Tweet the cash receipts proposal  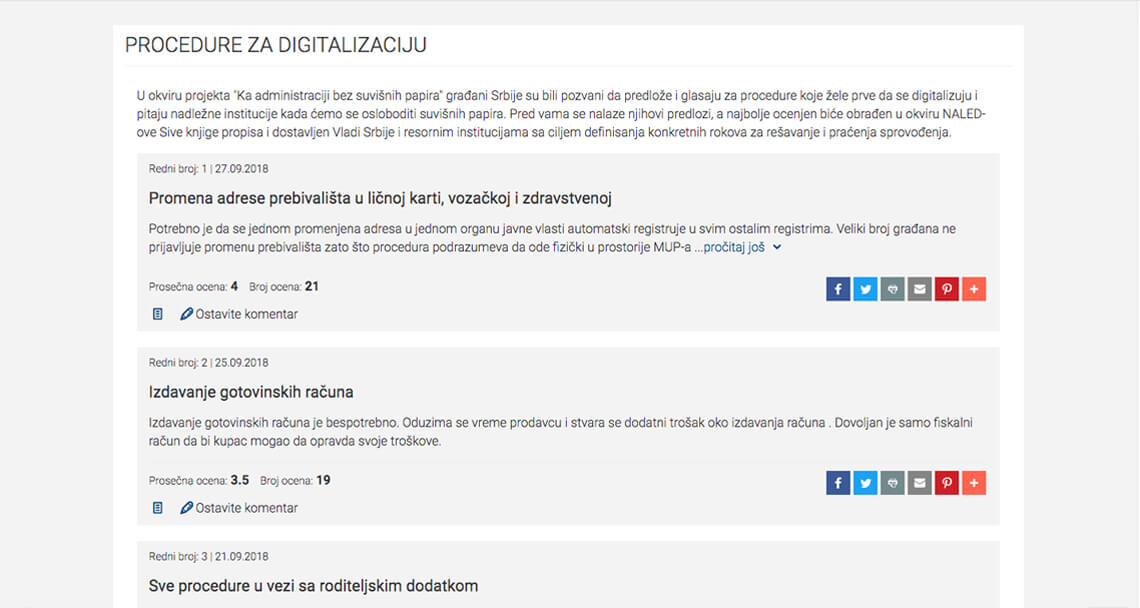[x=865, y=483]
